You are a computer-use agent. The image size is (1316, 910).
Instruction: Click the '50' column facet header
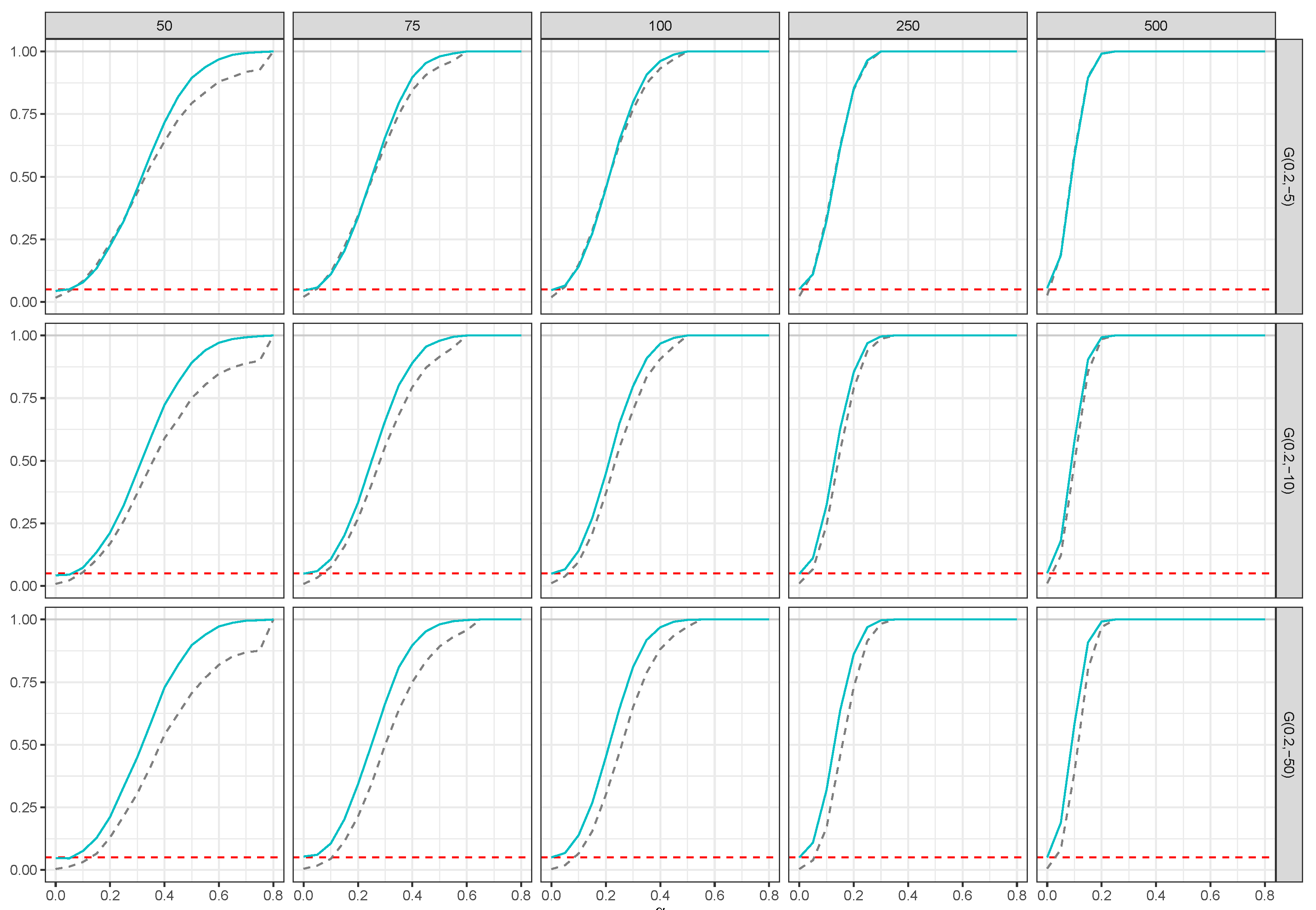(164, 26)
